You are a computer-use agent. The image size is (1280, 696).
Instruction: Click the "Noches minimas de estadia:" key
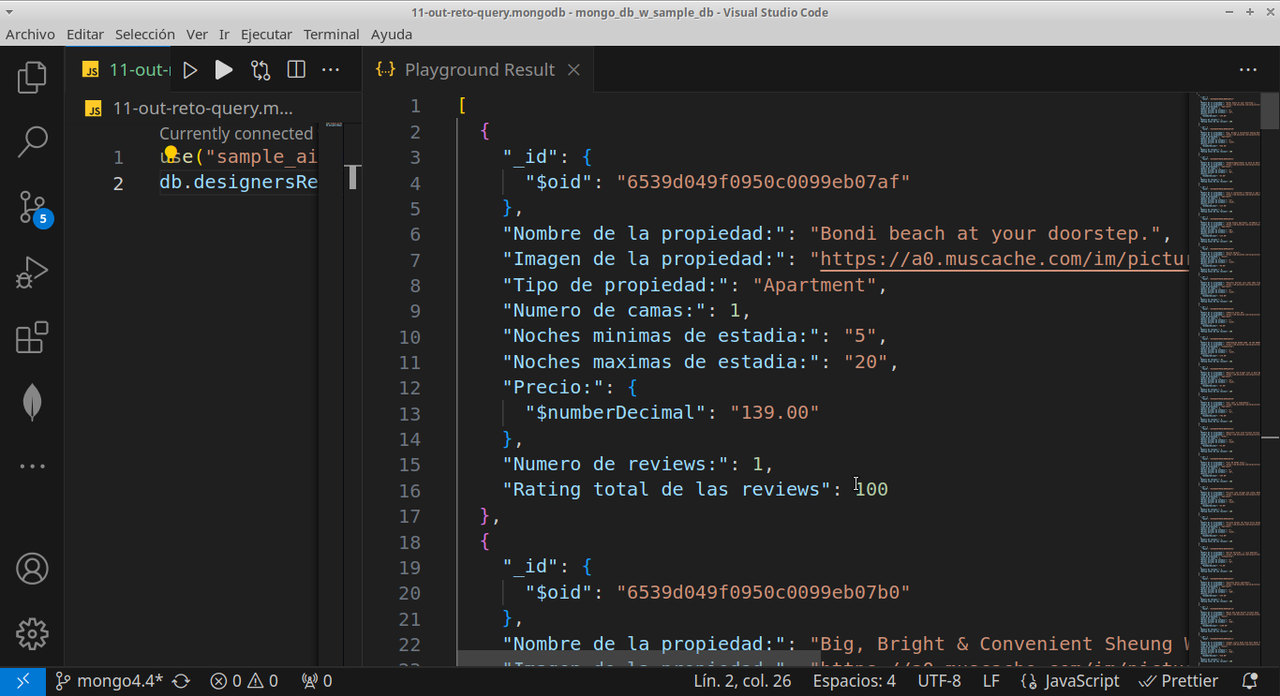pyautogui.click(x=661, y=336)
